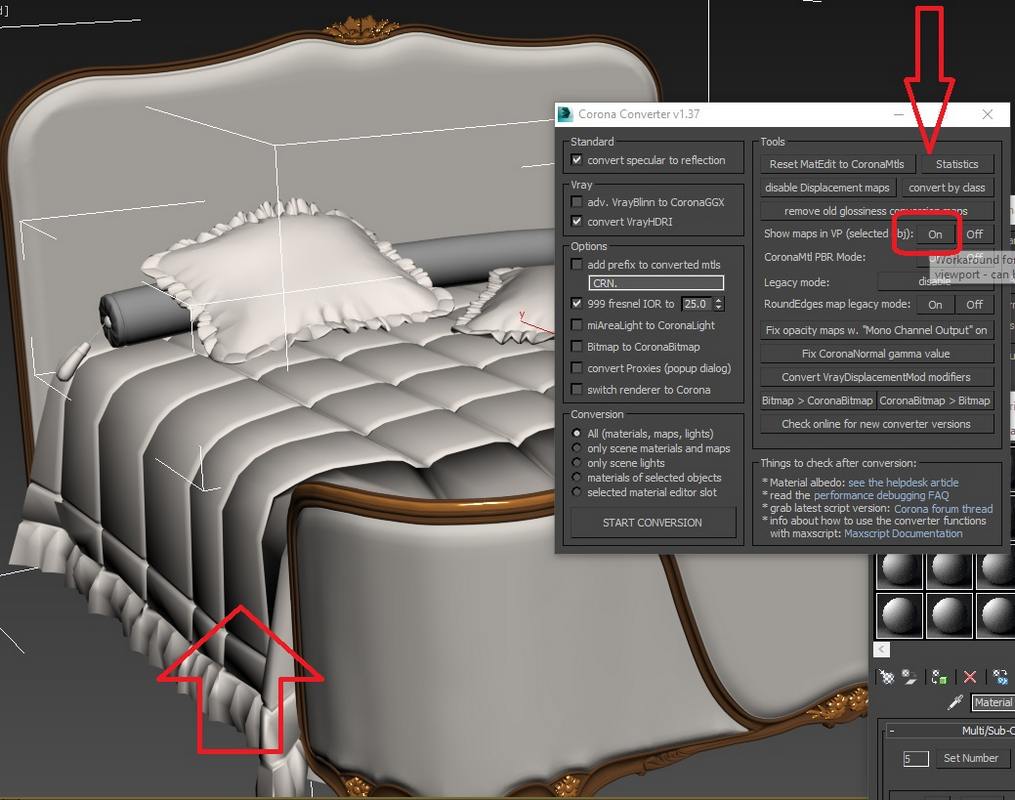Close the Corona Converter window
1015x800 pixels.
coord(987,115)
